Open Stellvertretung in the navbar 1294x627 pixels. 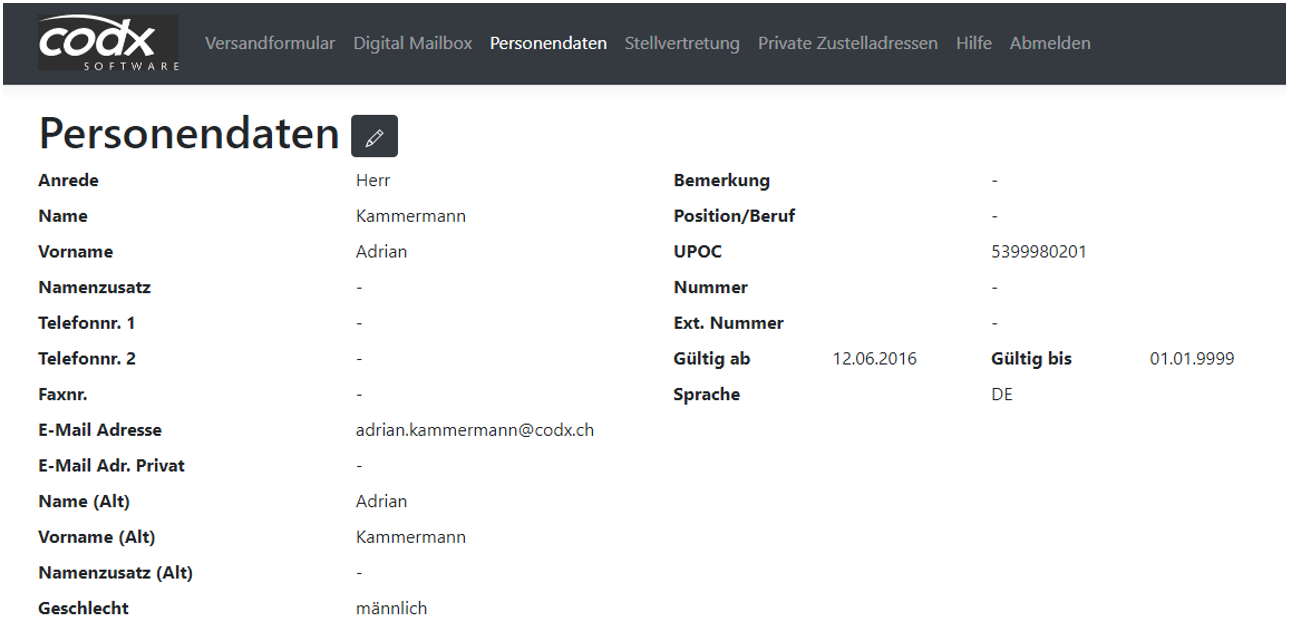click(682, 43)
